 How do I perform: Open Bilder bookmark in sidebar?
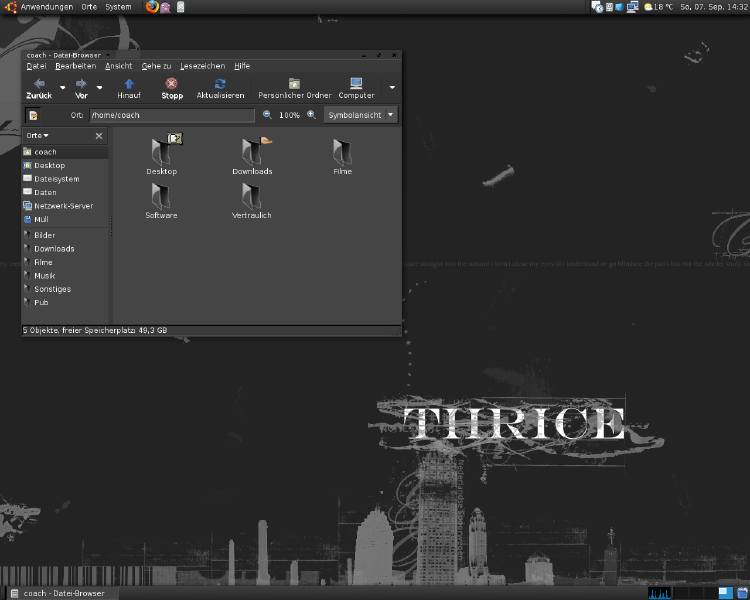(x=65, y=235)
